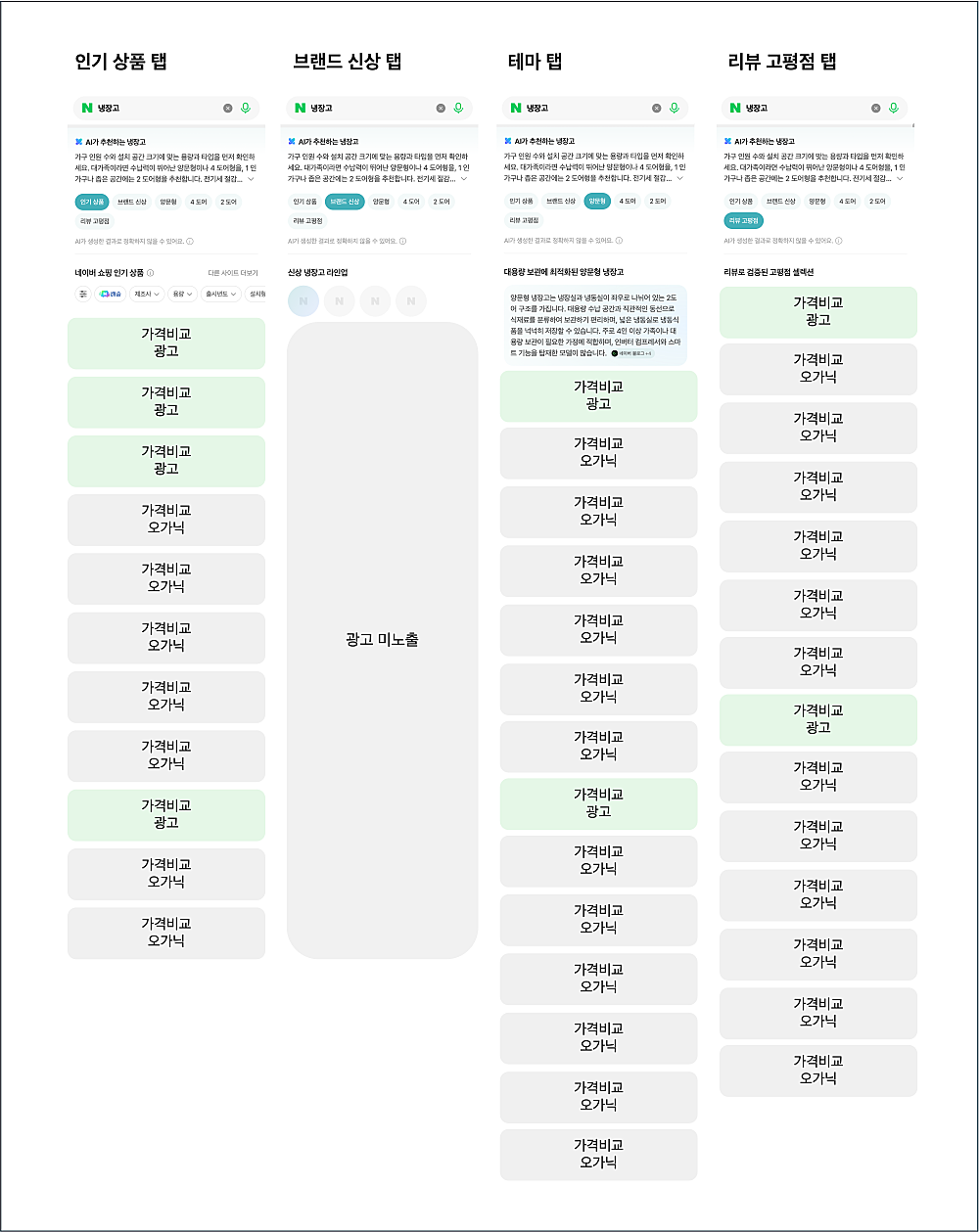Clear search text in 브랜드 신상 탭 panel
The height and width of the screenshot is (1232, 979).
click(x=441, y=108)
